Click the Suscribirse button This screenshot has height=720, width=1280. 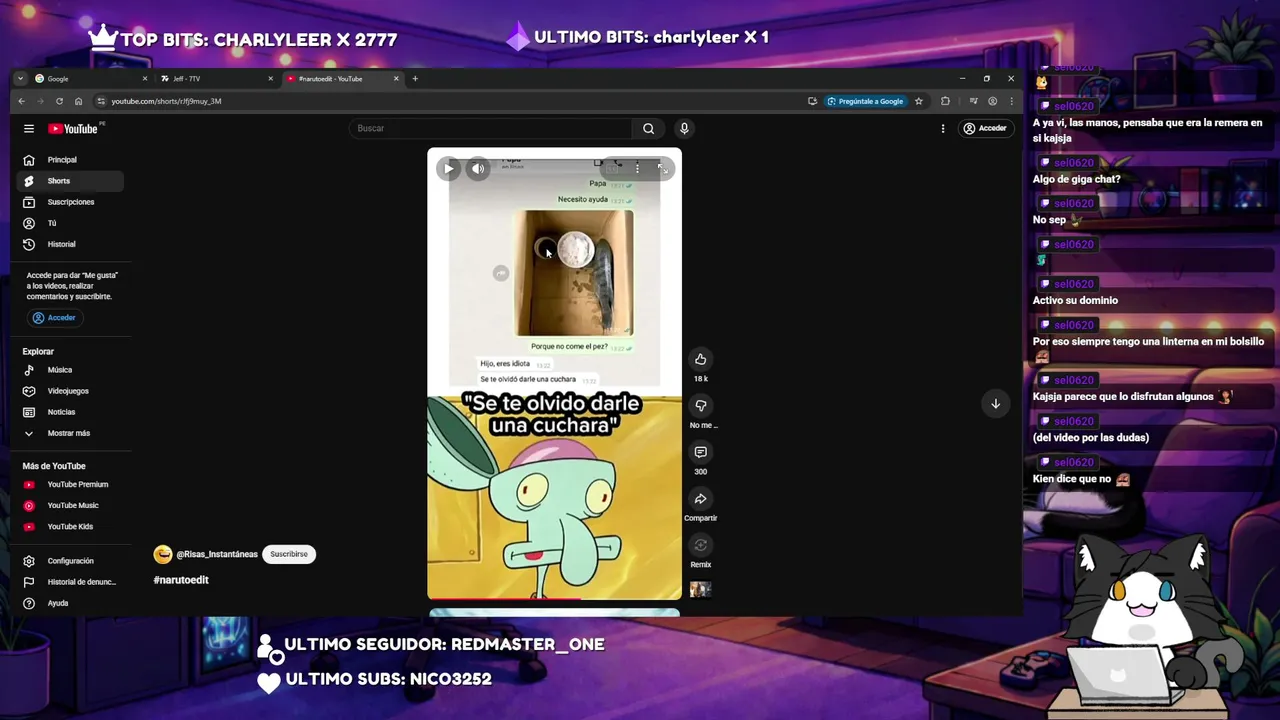click(289, 554)
